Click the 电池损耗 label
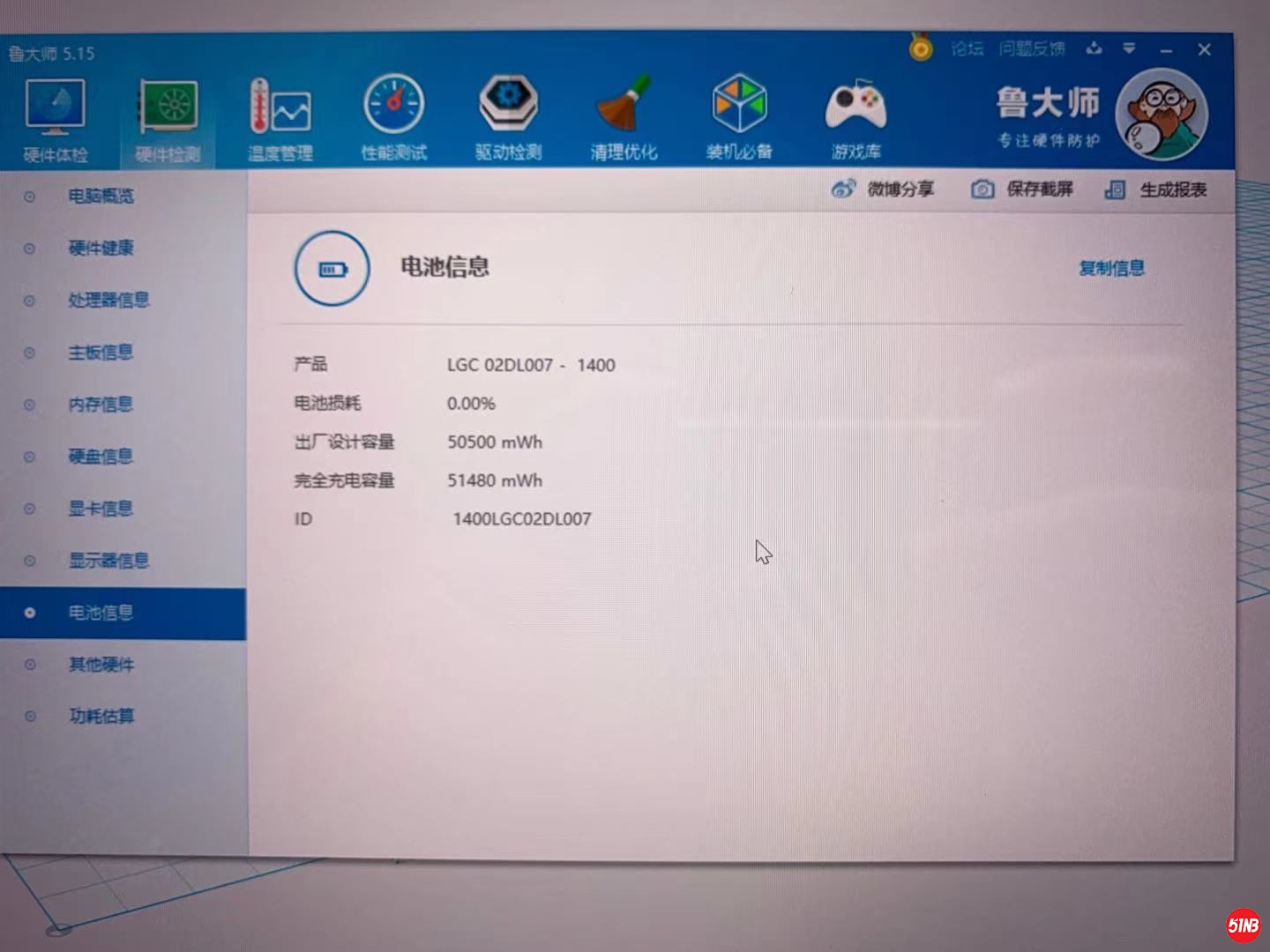 [327, 403]
